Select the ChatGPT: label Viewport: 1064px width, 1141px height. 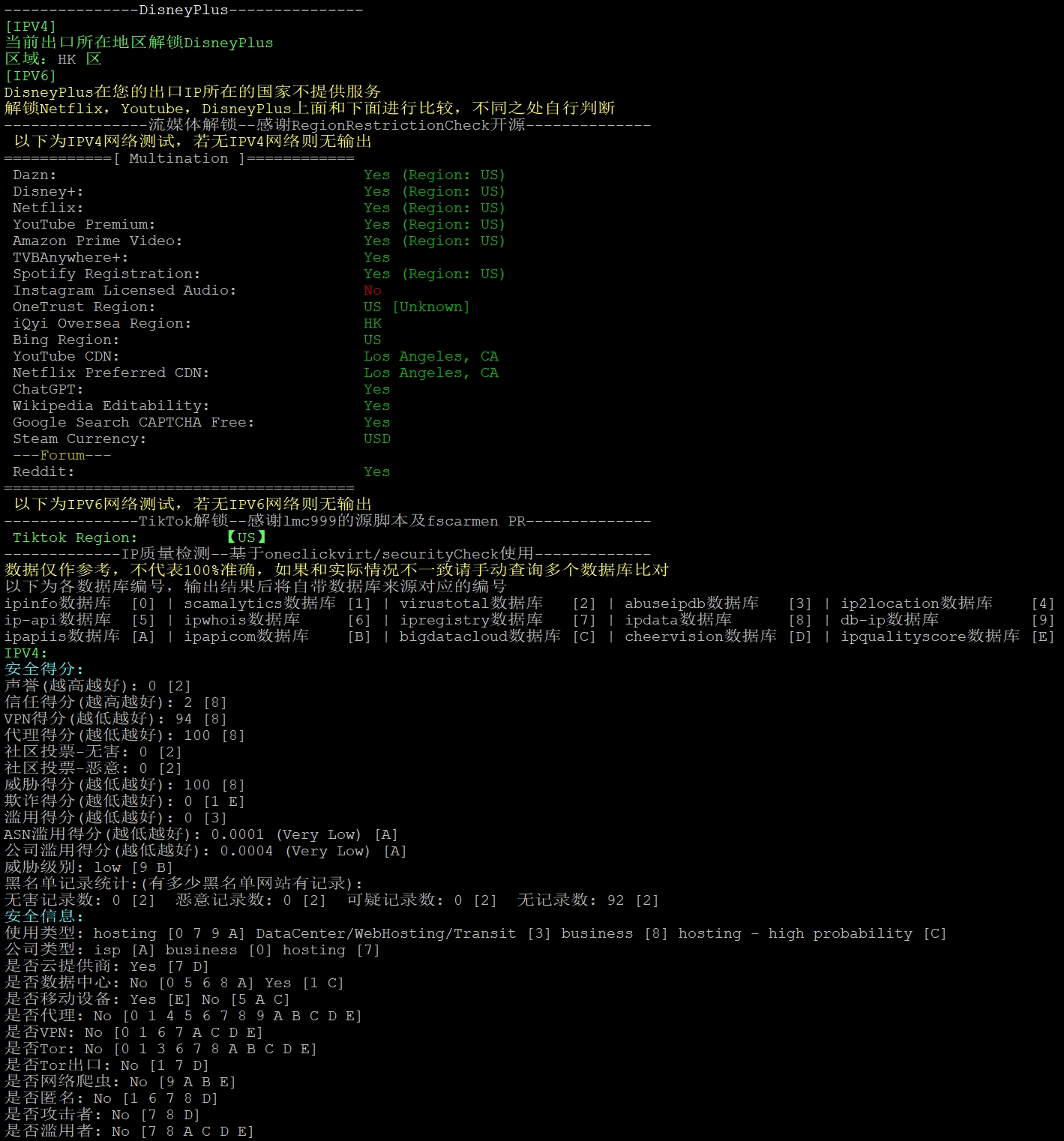pyautogui.click(x=48, y=389)
